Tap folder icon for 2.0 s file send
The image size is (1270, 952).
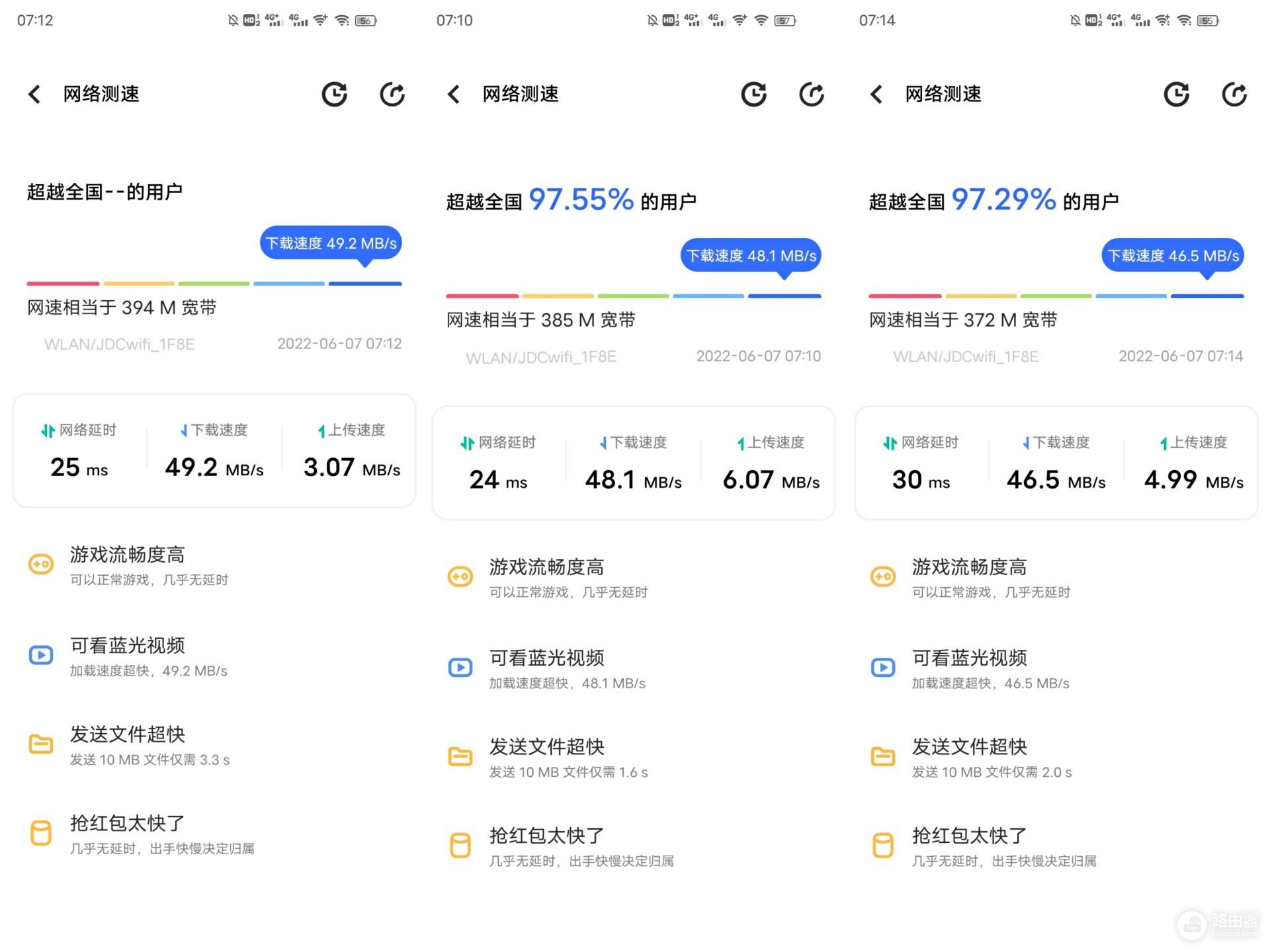coord(883,756)
